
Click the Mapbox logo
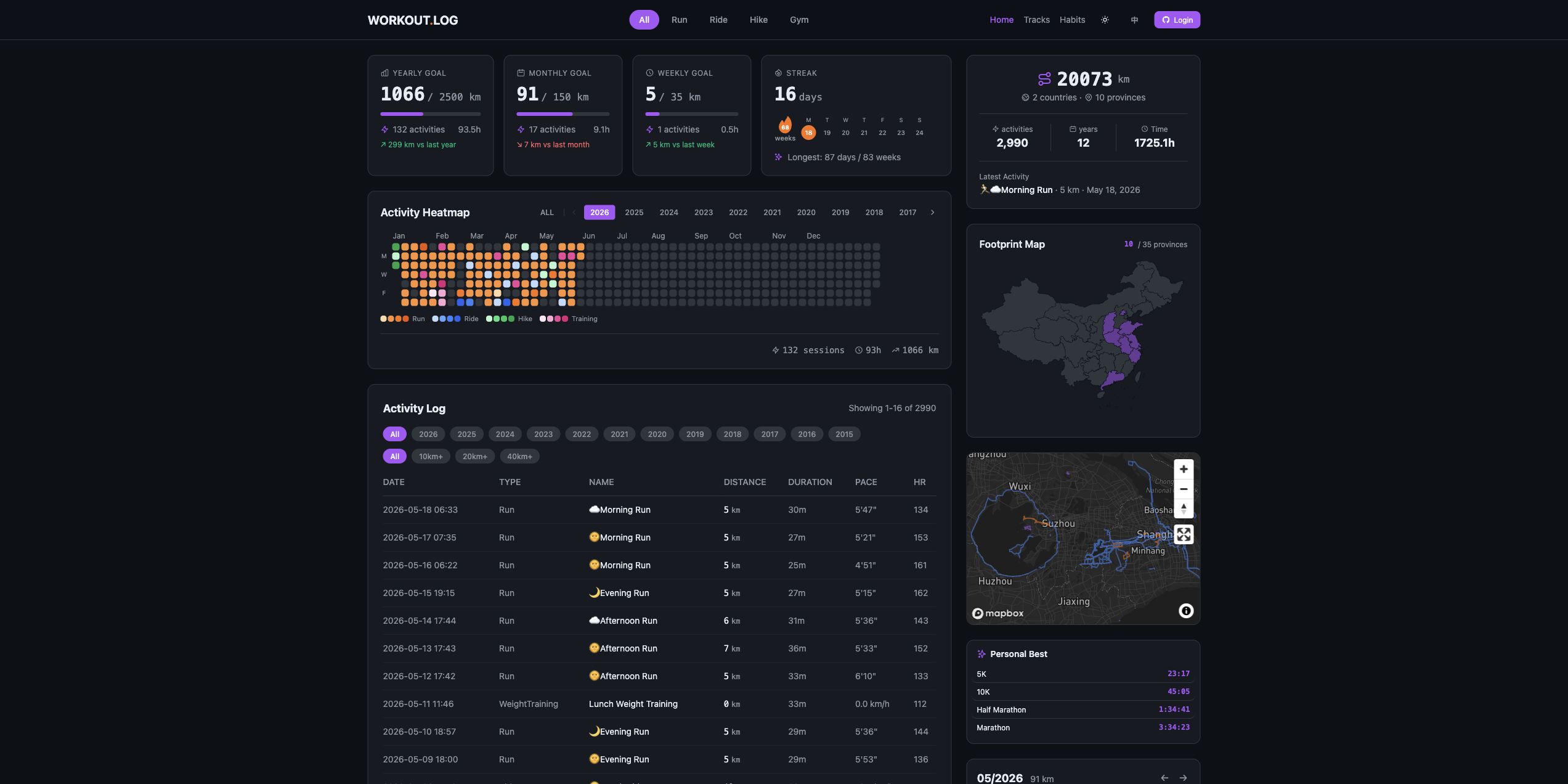[998, 613]
